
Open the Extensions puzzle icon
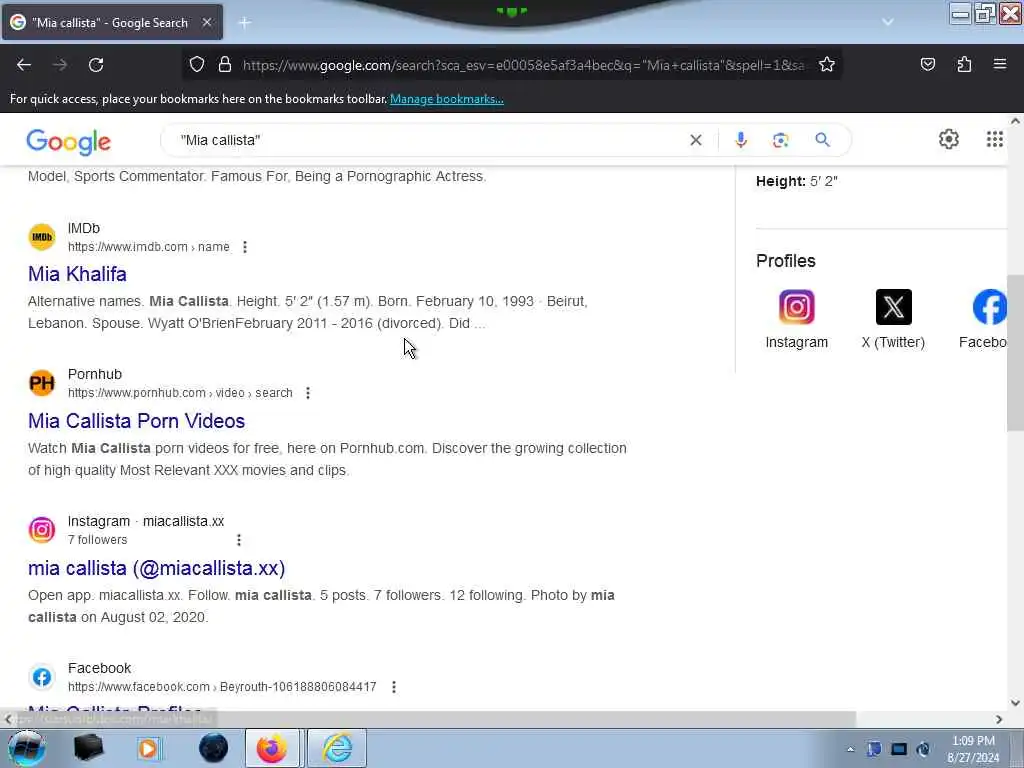click(x=964, y=65)
